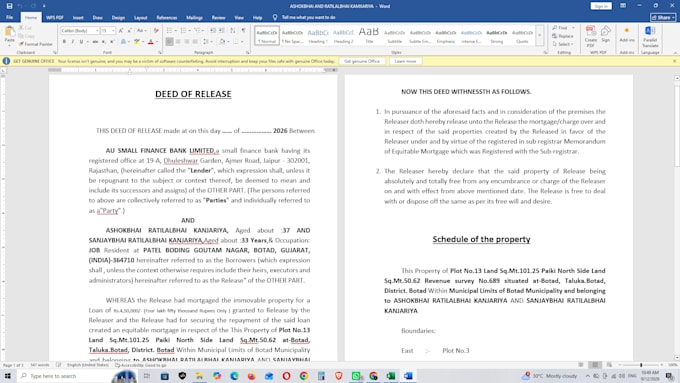Decrease paragraph indent
This screenshot has width=680, height=383.
[212, 30]
